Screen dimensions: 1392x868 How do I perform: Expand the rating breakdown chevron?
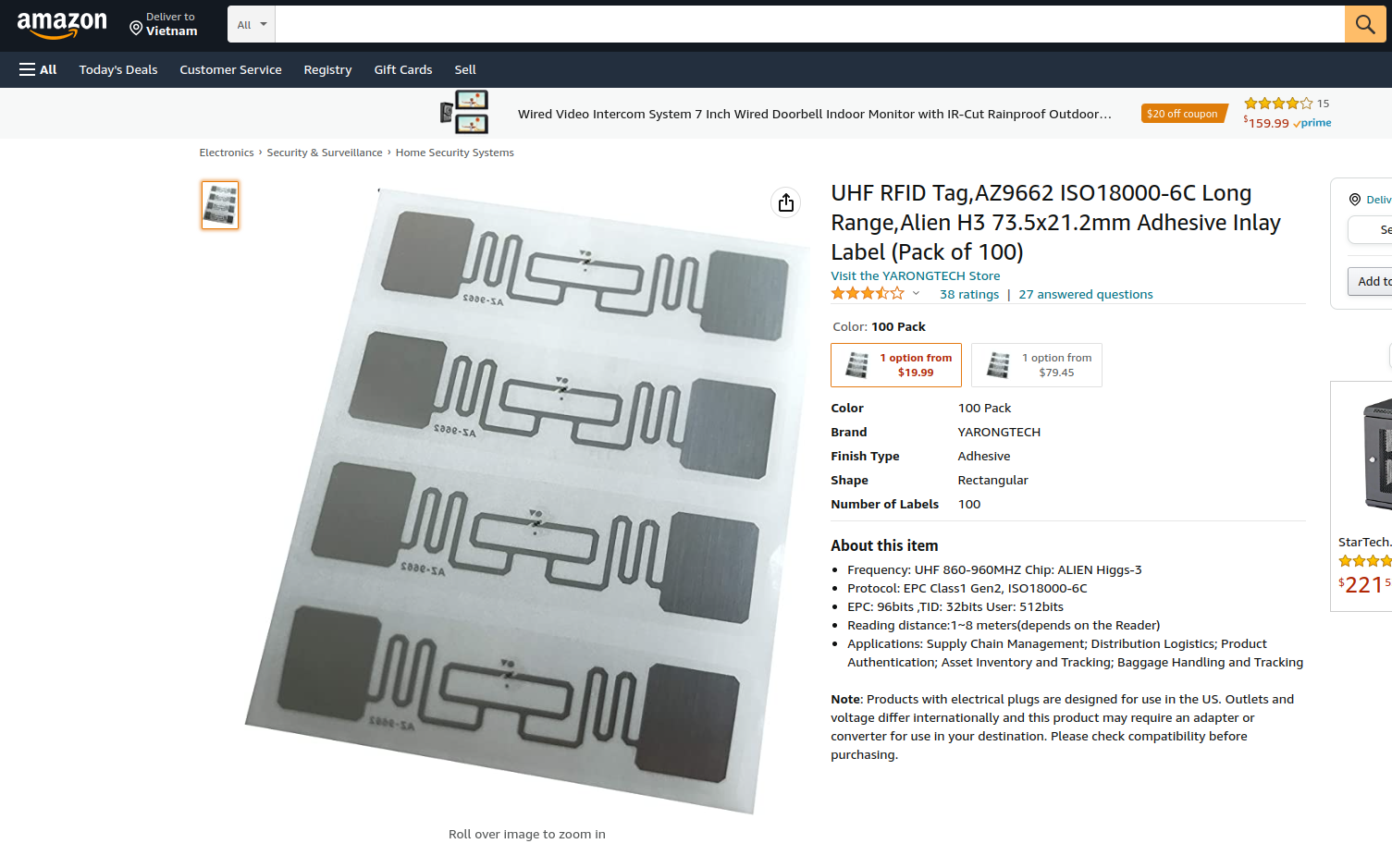pos(916,294)
